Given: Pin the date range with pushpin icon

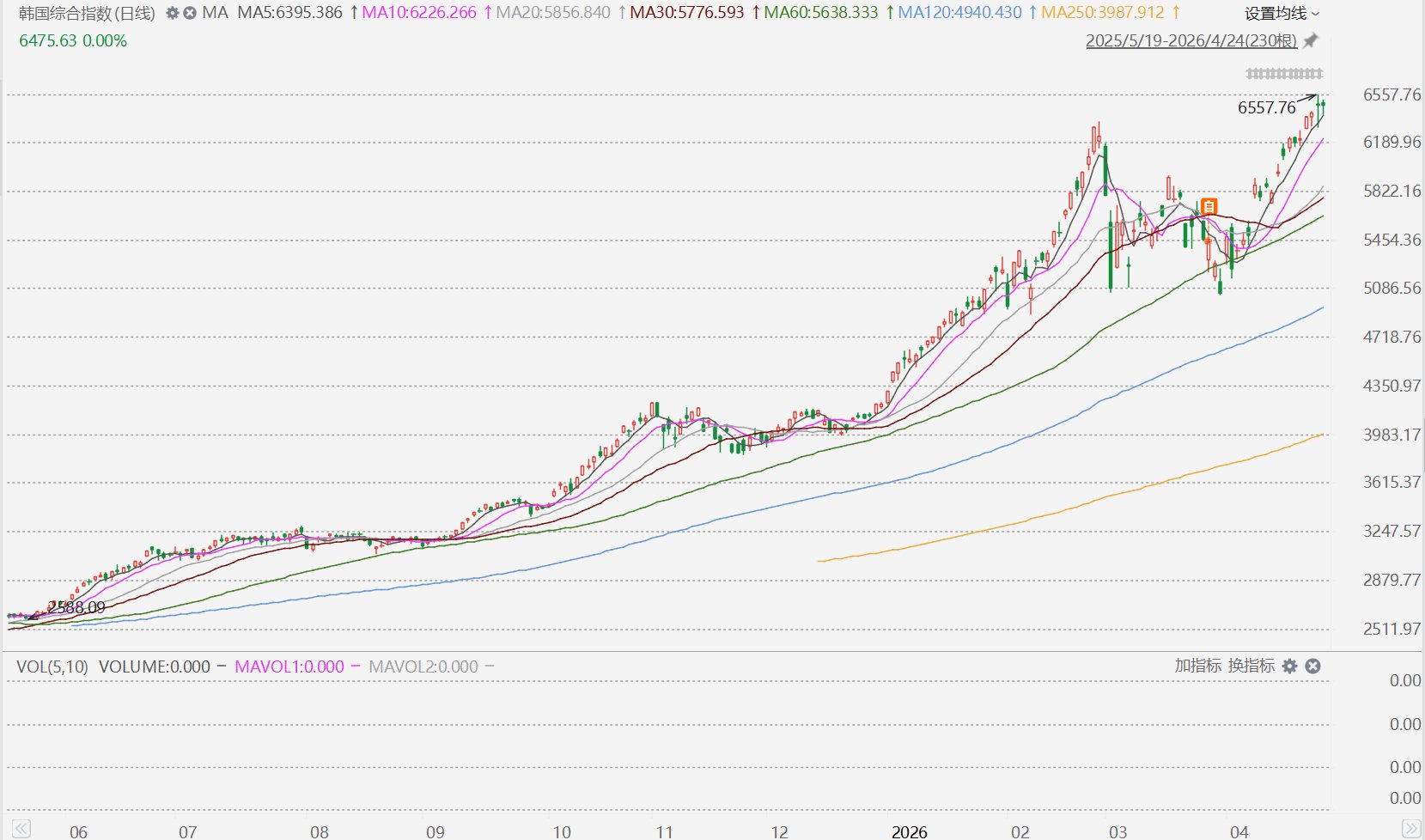Looking at the screenshot, I should pyautogui.click(x=1310, y=41).
